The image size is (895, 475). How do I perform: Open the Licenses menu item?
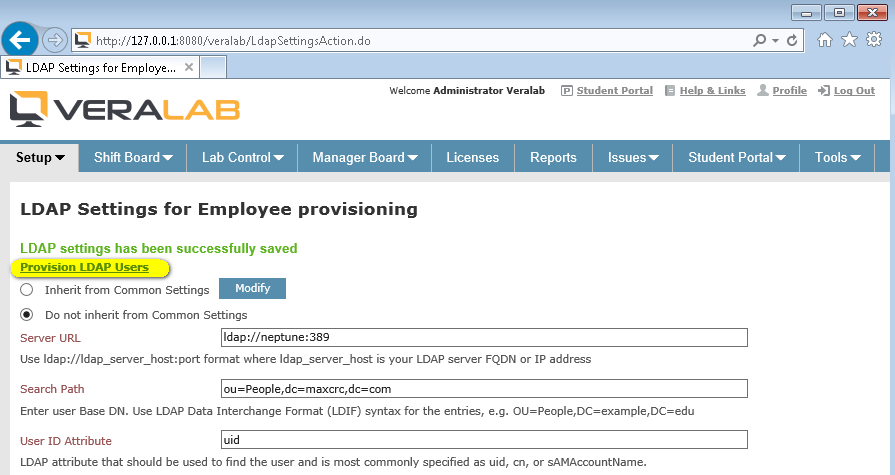pyautogui.click(x=473, y=158)
